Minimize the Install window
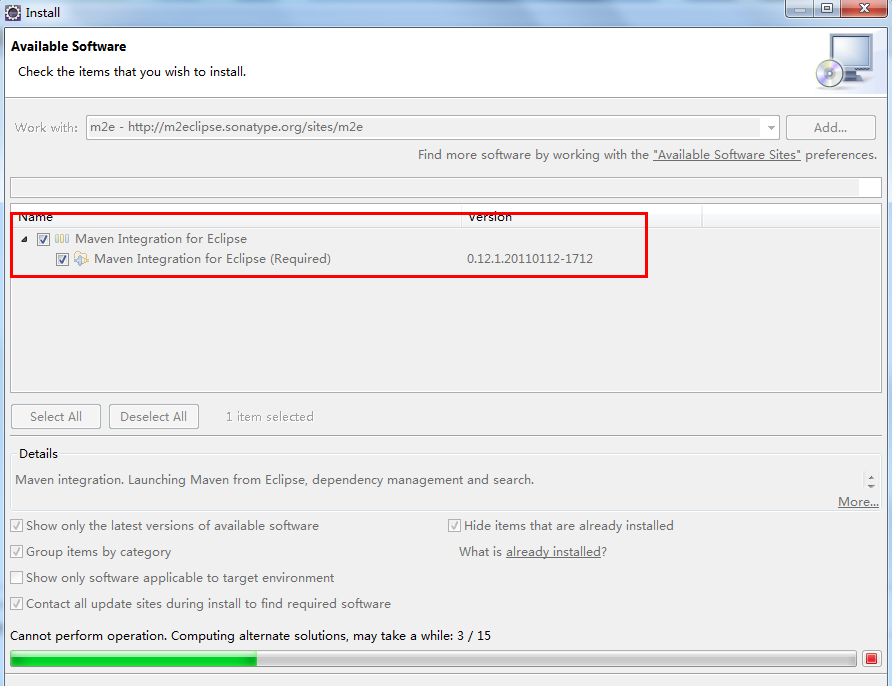Image resolution: width=892 pixels, height=686 pixels. pyautogui.click(x=799, y=9)
